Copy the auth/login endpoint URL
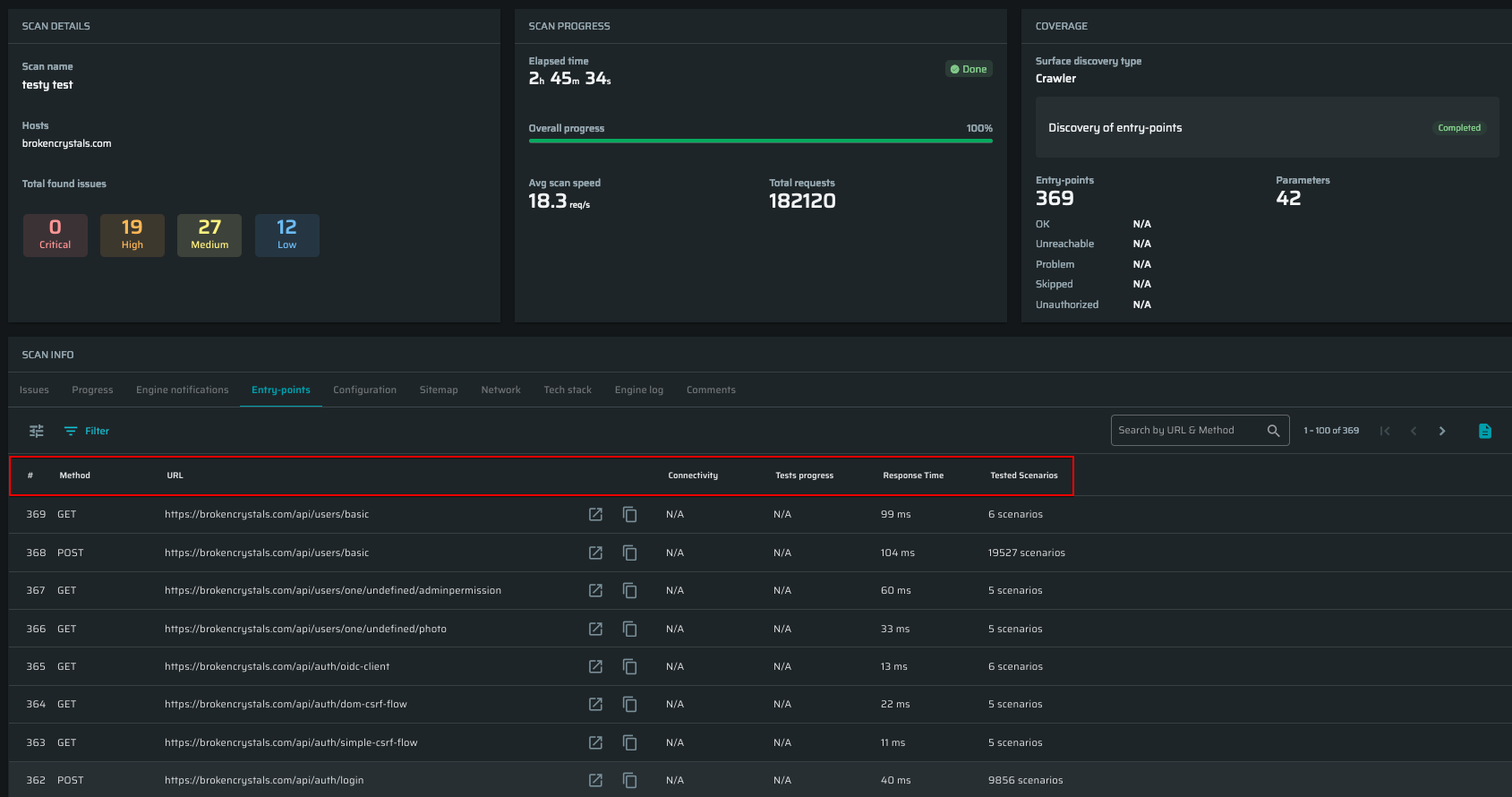This screenshot has width=1512, height=797. coord(629,780)
